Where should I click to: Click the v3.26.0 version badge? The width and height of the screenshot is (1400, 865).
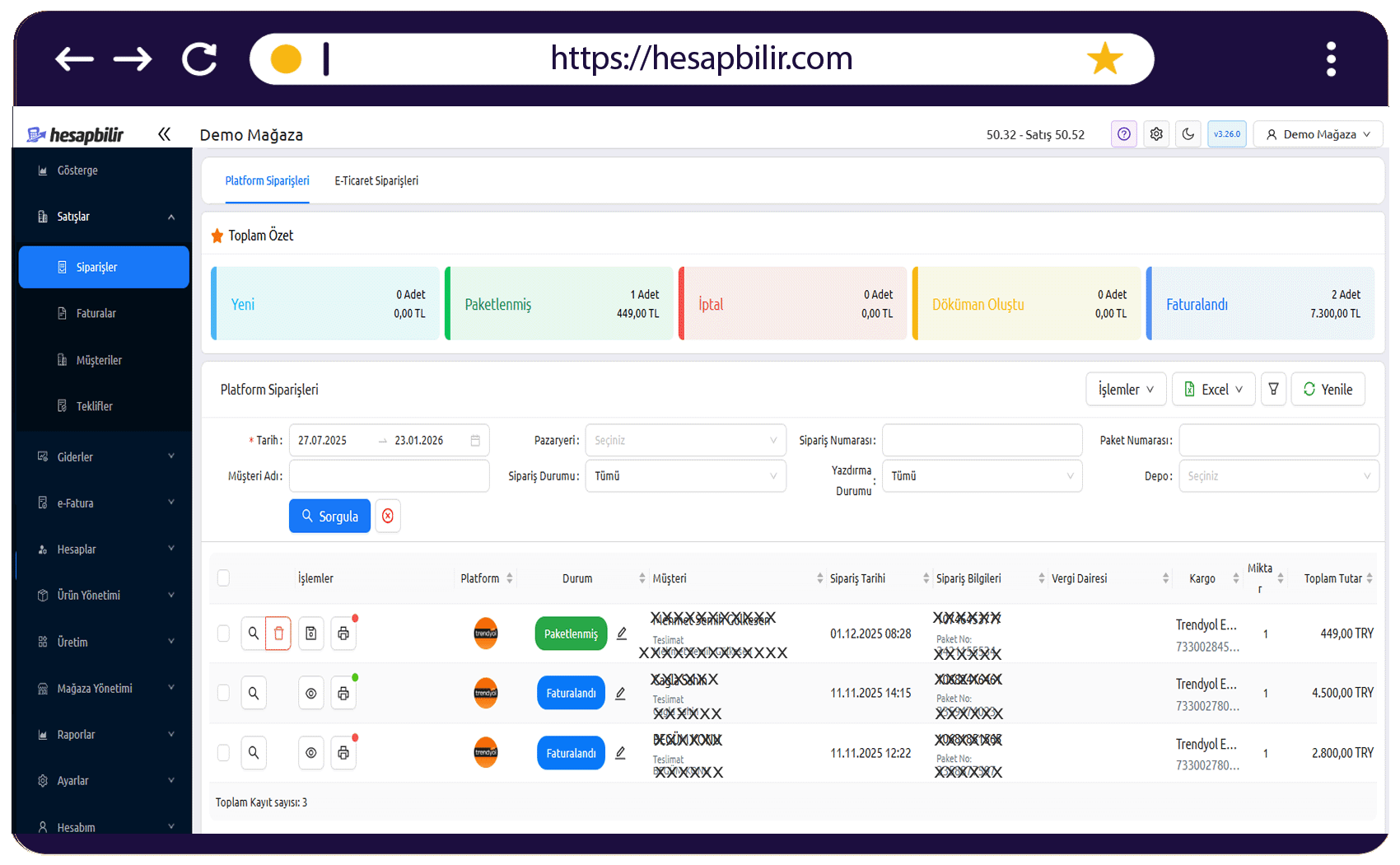coord(1227,134)
